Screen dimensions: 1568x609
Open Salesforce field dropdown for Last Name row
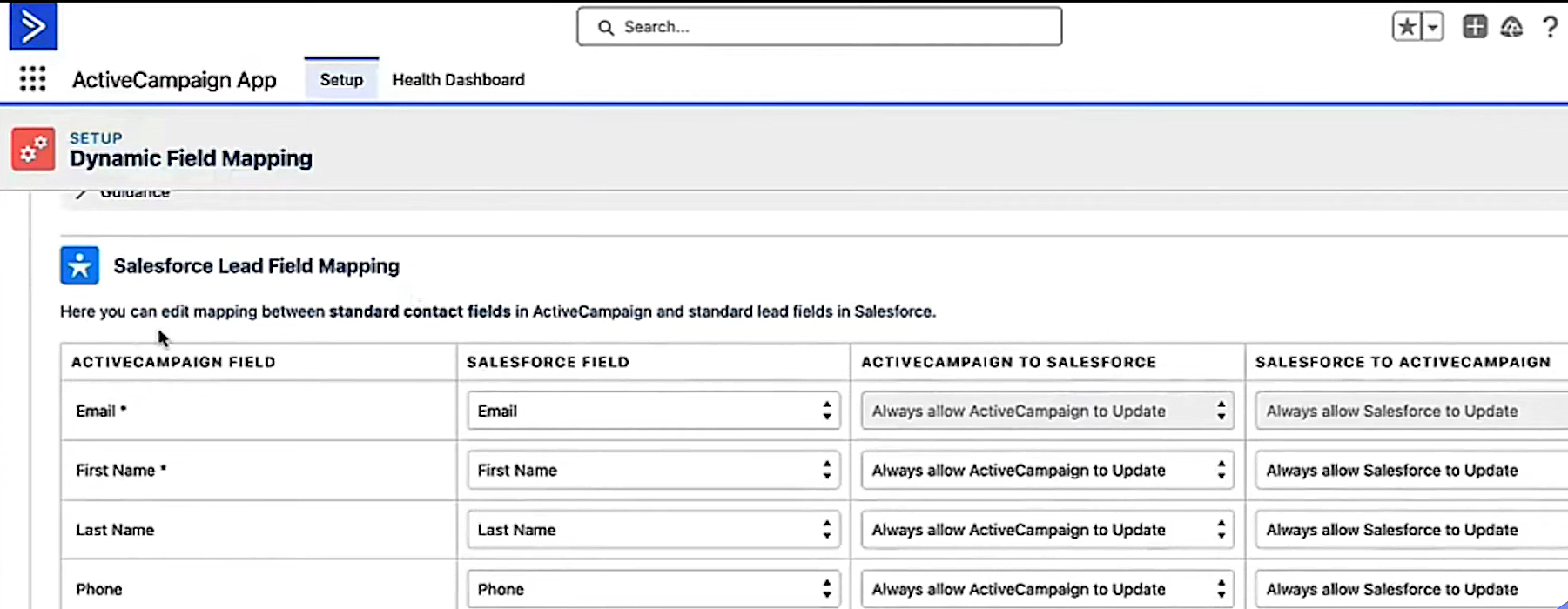pyautogui.click(x=654, y=530)
